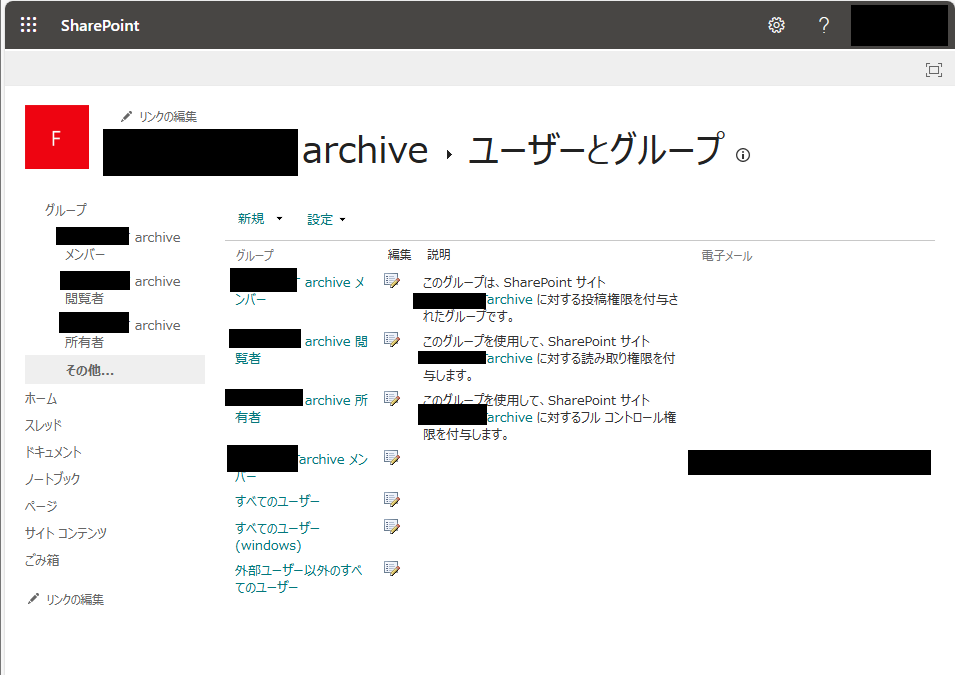Go to ホーム in the sidebar
The width and height of the screenshot is (955, 675).
pyautogui.click(x=41, y=398)
